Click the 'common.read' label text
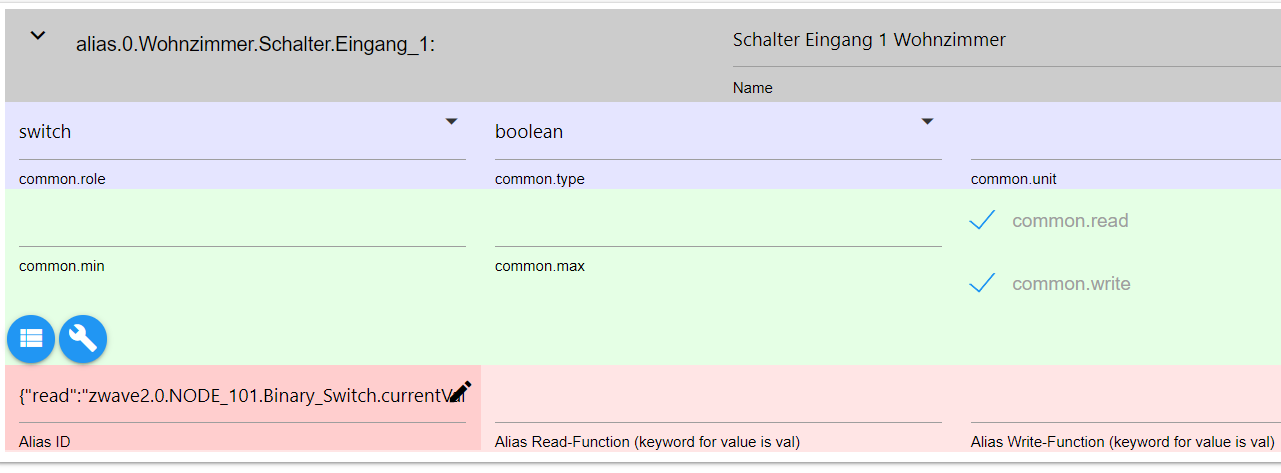Image resolution: width=1281 pixels, height=473 pixels. pyautogui.click(x=1070, y=221)
